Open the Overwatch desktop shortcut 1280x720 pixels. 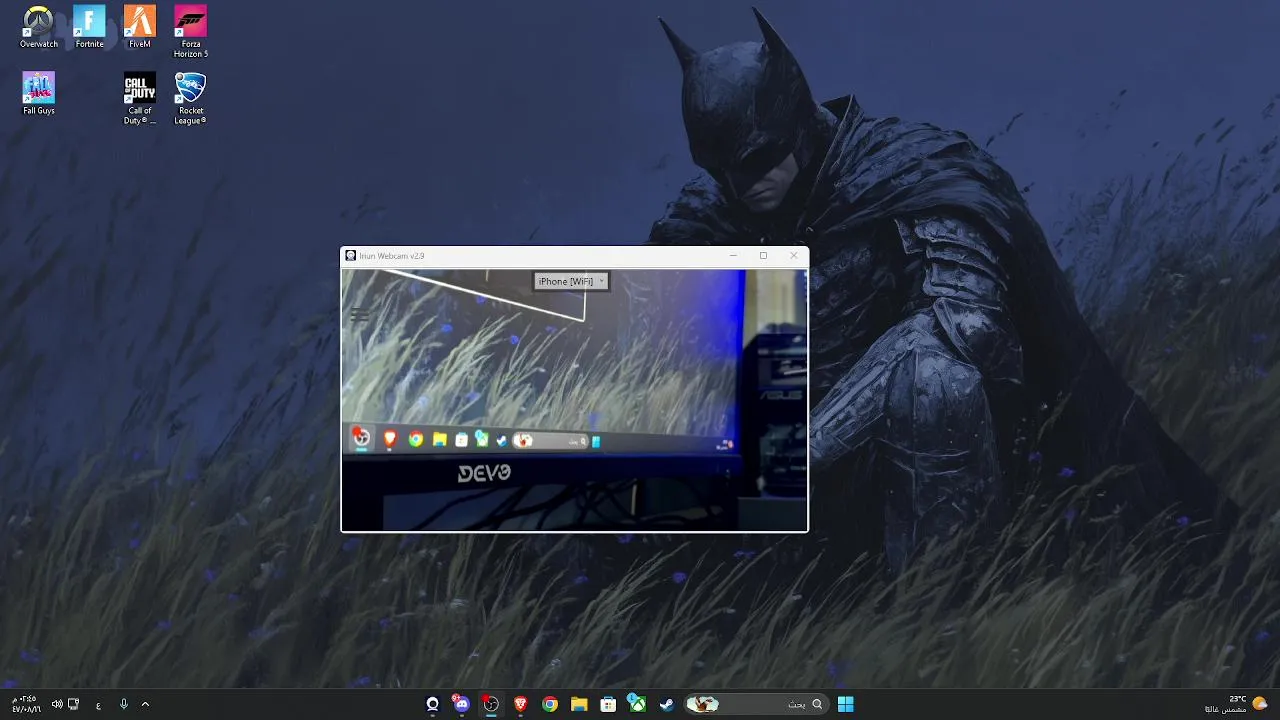pos(39,27)
